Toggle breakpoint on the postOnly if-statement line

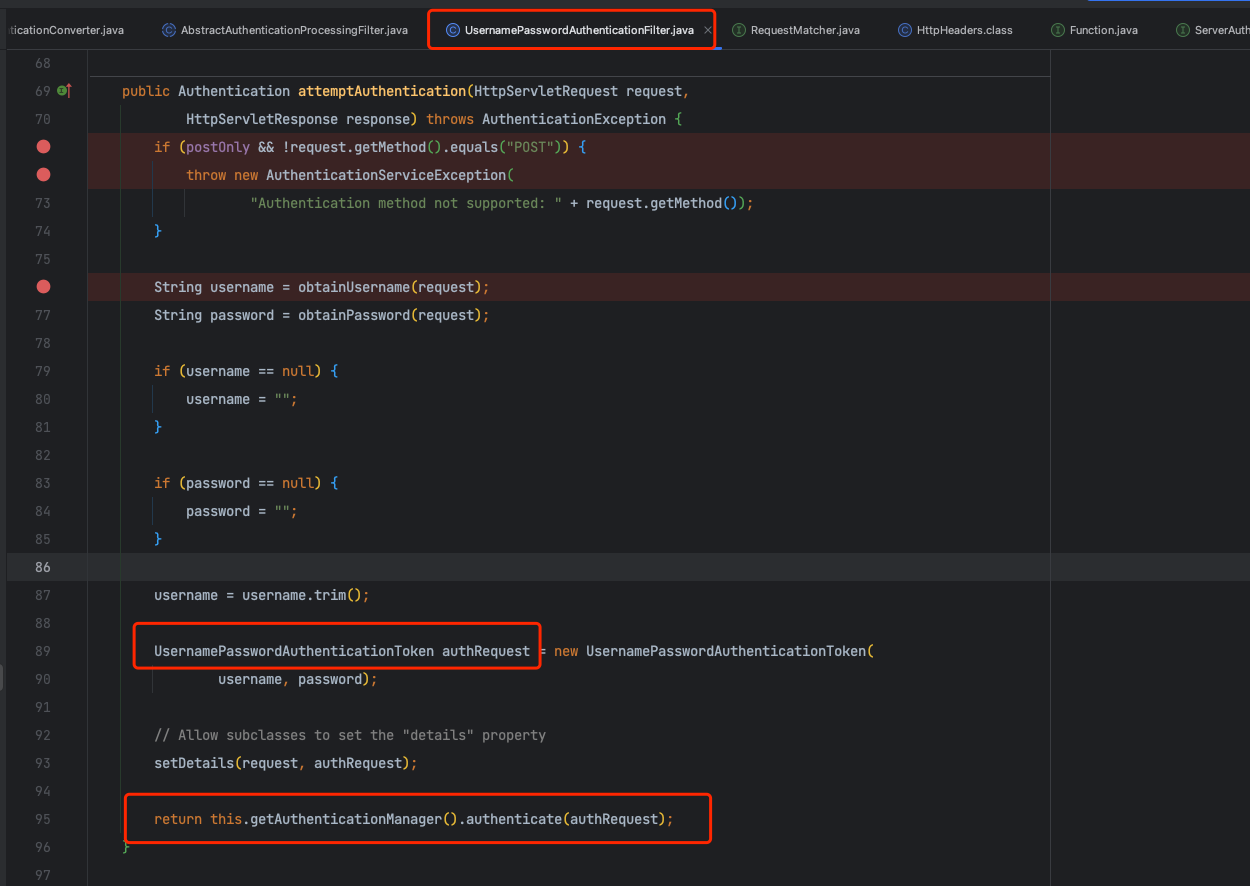click(43, 147)
